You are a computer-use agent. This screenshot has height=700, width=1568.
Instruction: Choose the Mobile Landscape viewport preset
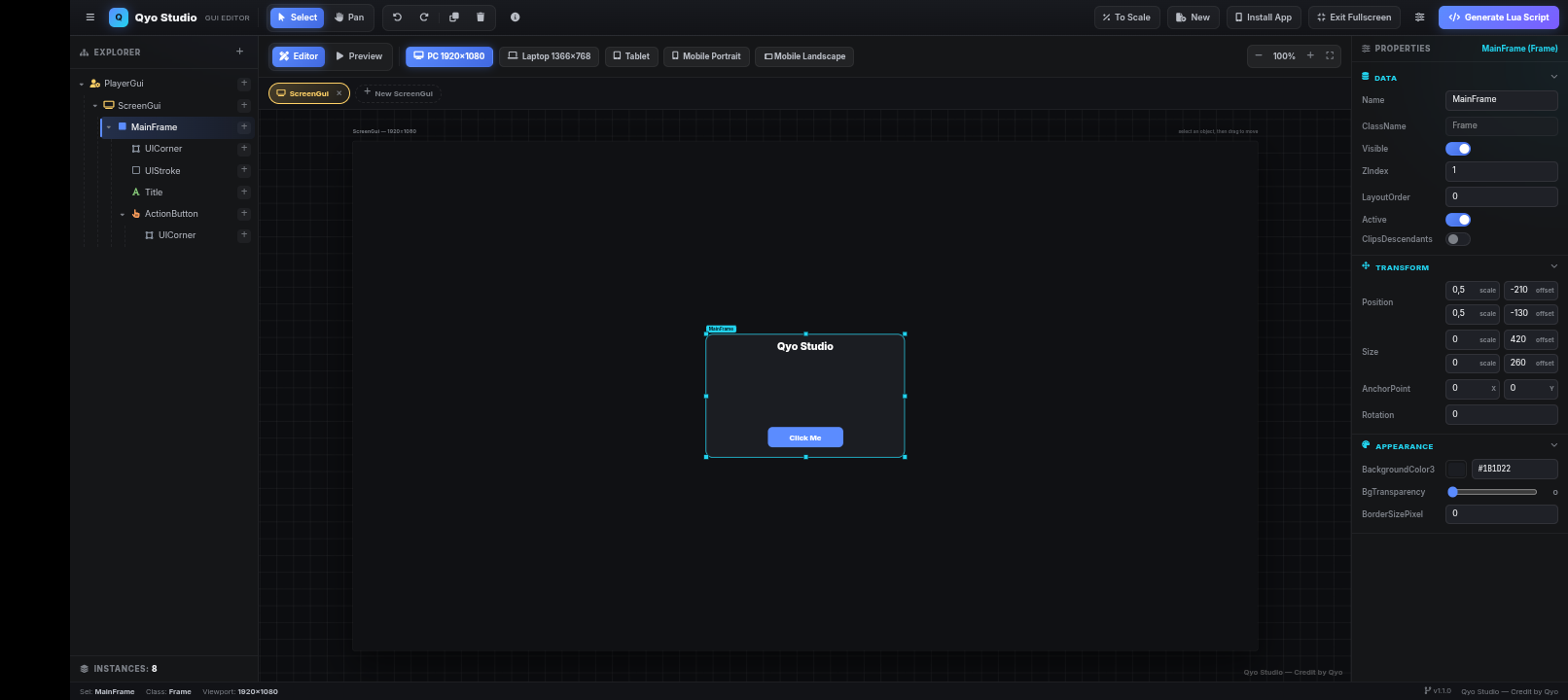pyautogui.click(x=804, y=56)
